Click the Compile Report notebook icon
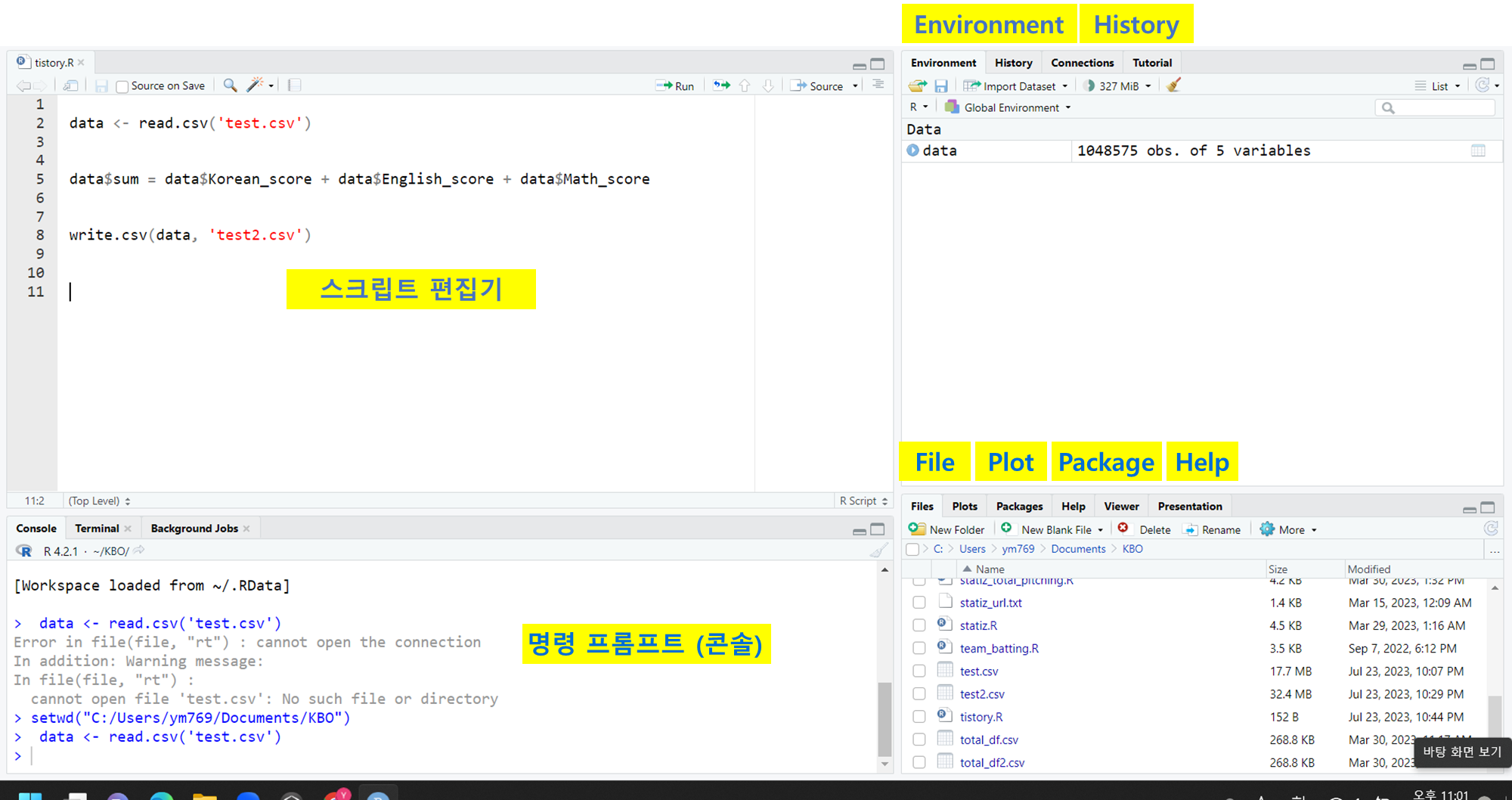The image size is (1512, 800). 295,85
